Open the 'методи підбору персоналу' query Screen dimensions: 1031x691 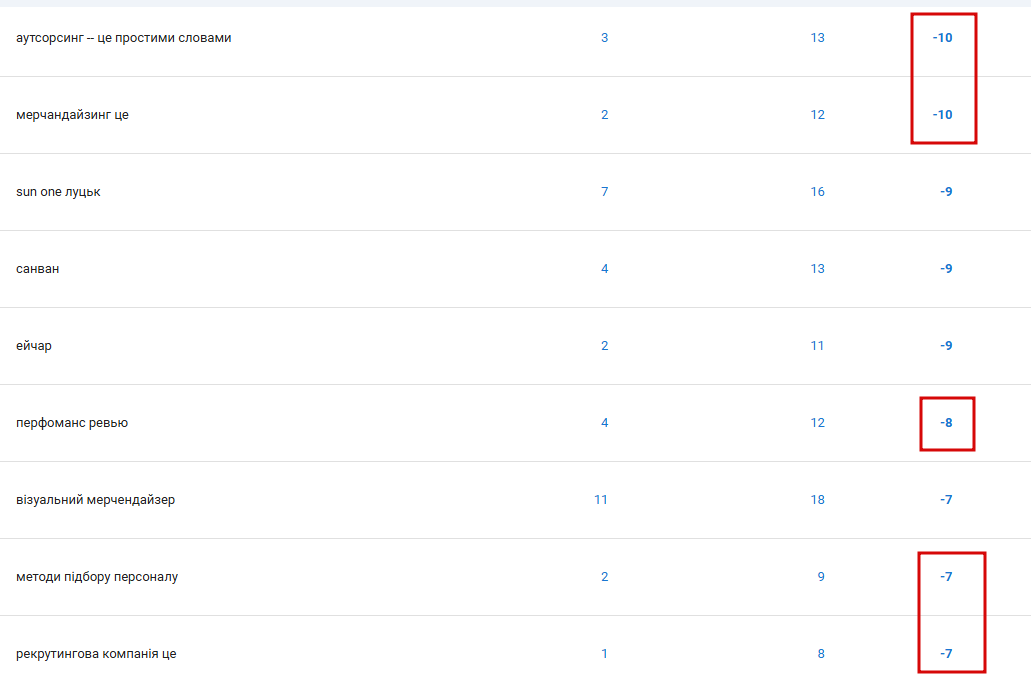[x=97, y=577]
